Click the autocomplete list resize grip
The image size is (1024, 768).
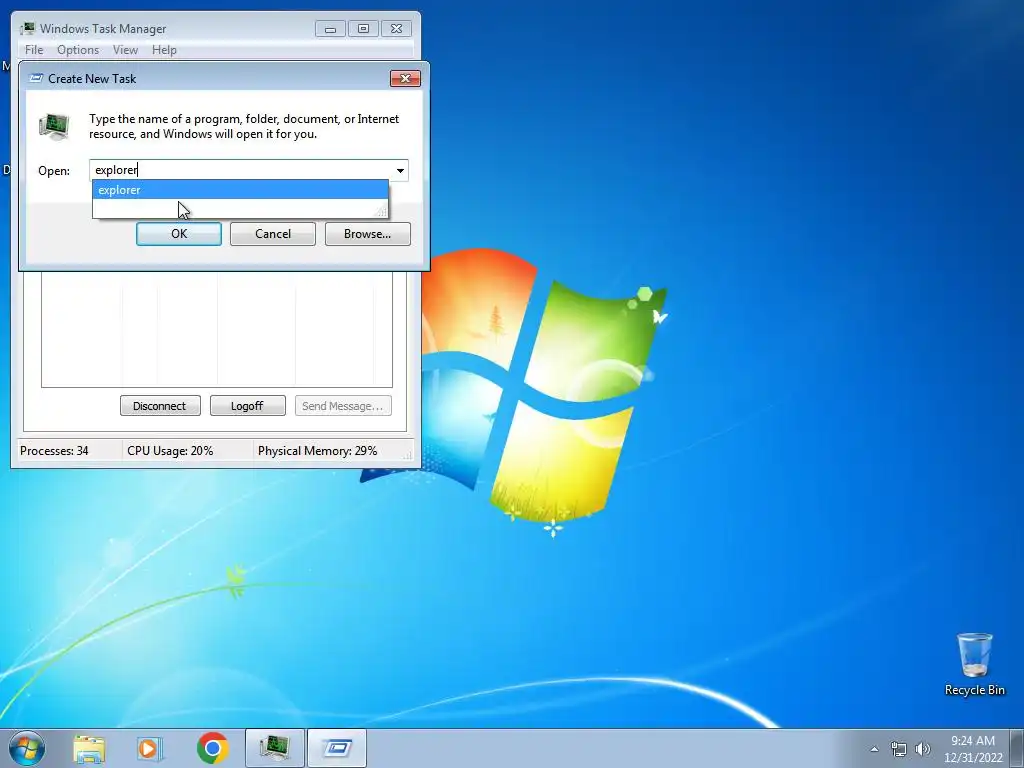(381, 210)
